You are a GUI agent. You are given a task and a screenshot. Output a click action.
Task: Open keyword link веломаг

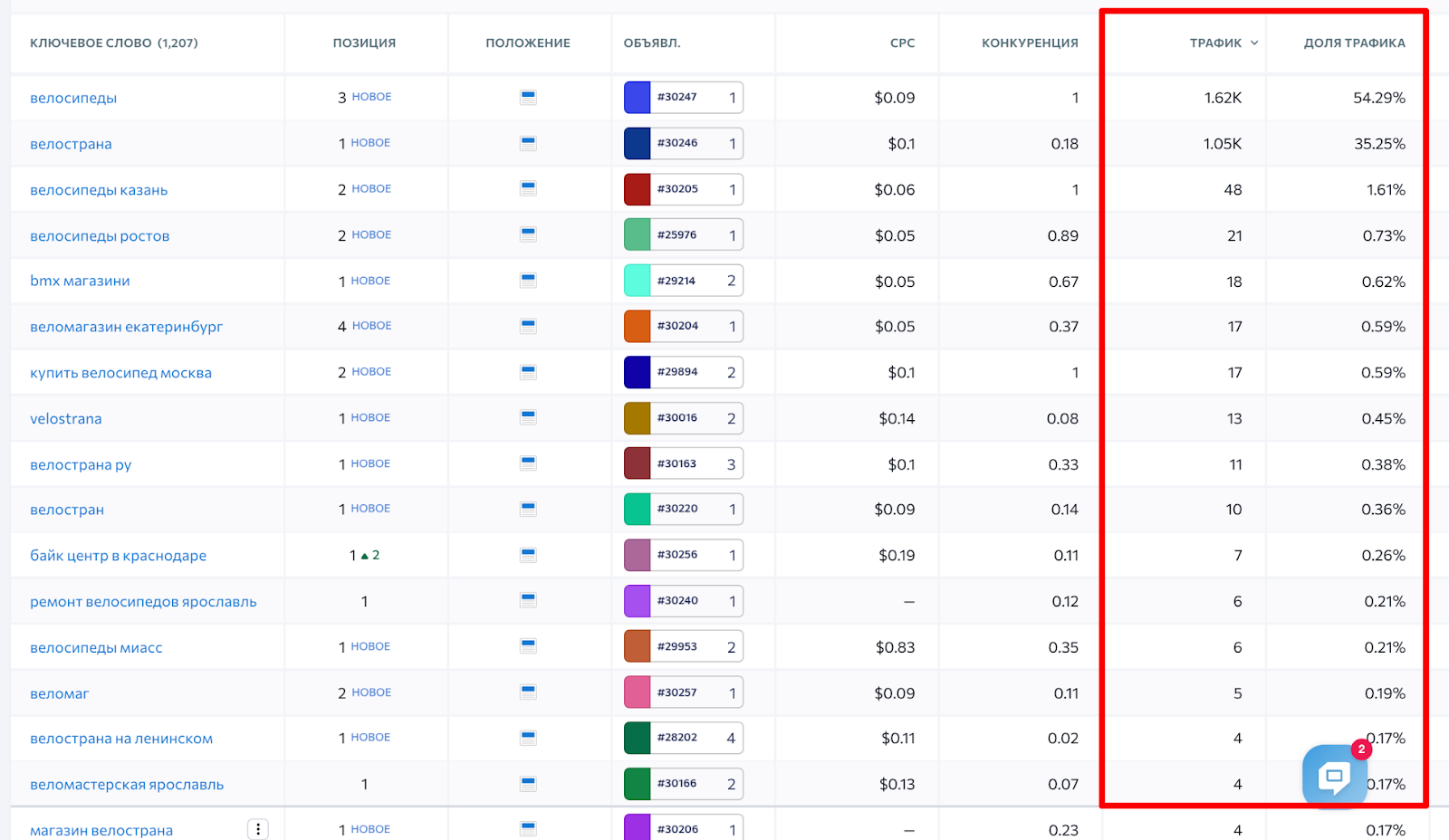point(60,693)
